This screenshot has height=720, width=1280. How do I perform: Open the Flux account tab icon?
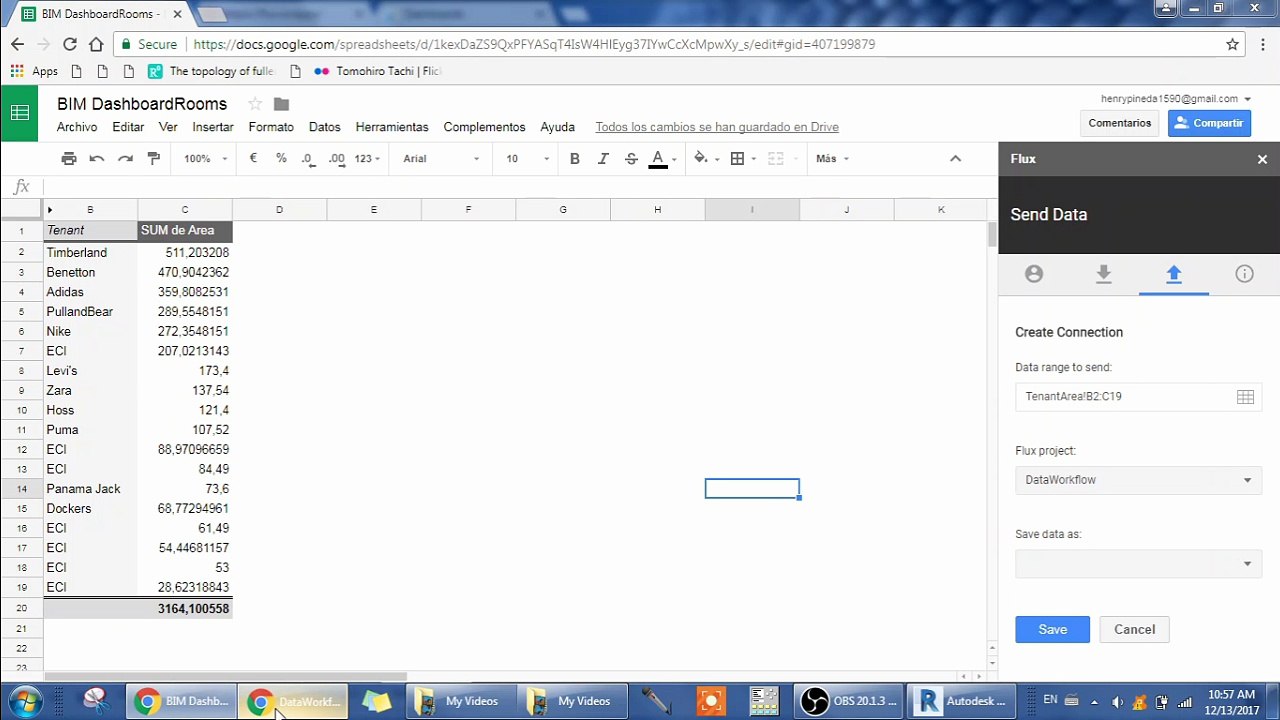coord(1034,274)
